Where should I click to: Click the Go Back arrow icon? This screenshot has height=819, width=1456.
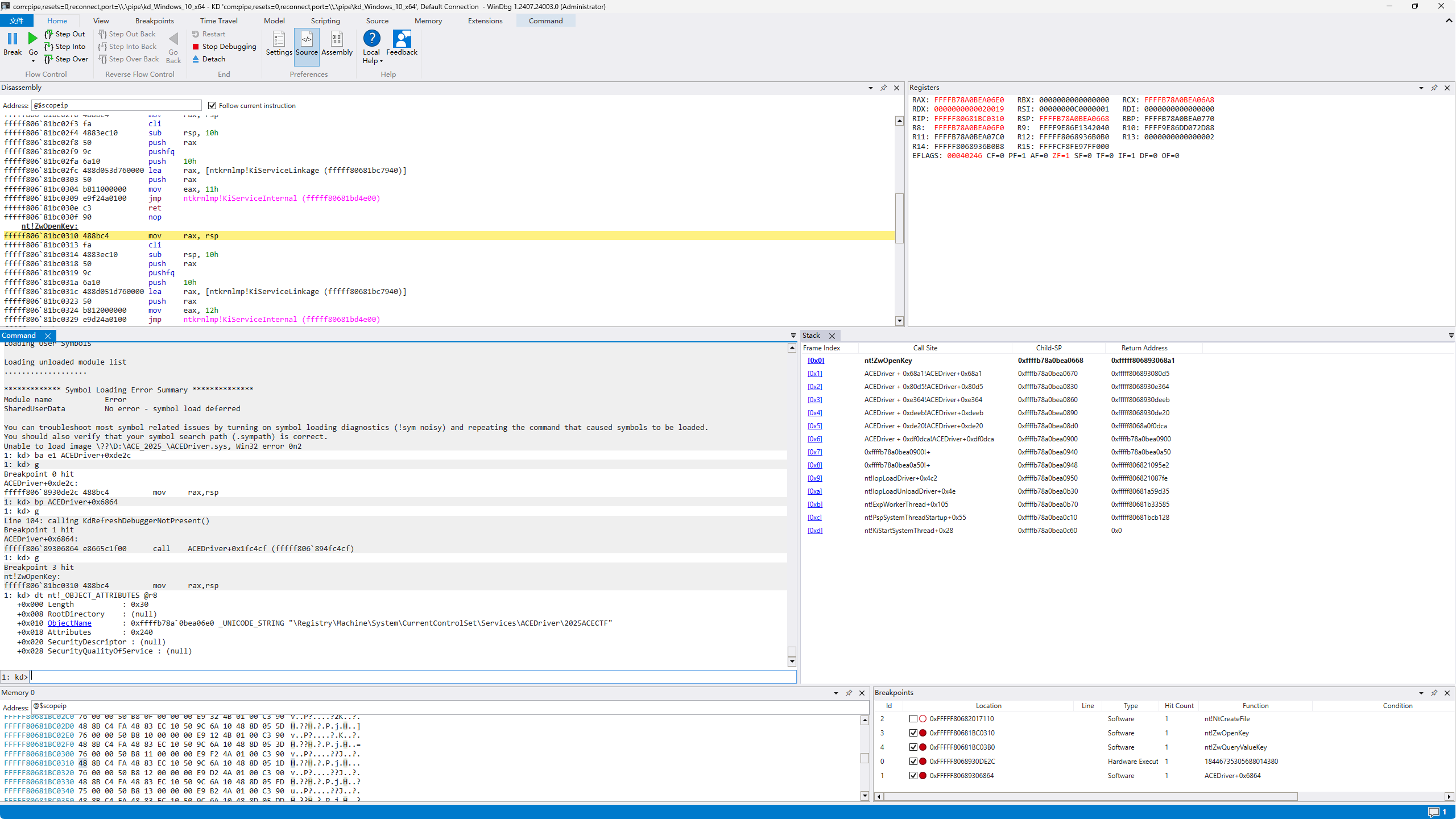pyautogui.click(x=173, y=39)
